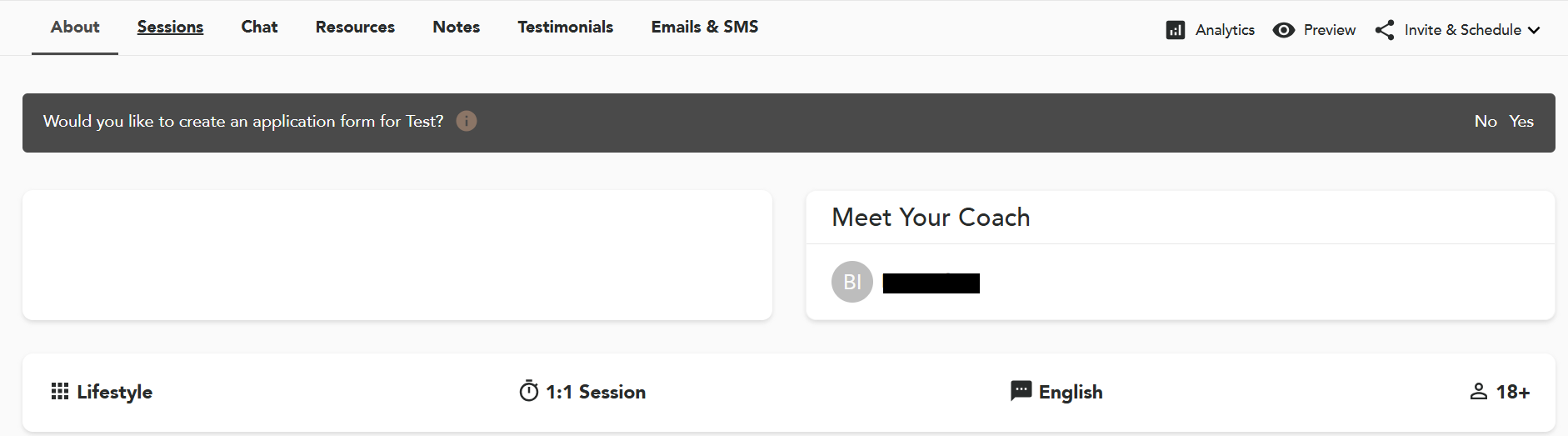Decline application form with No
Screen dimensions: 1568x436
click(x=1486, y=121)
